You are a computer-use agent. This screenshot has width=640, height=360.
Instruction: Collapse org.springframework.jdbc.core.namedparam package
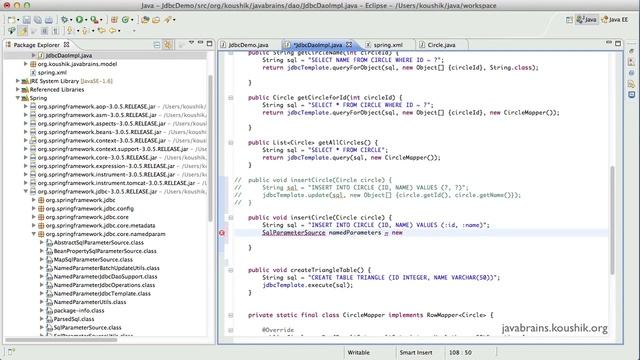point(34,234)
